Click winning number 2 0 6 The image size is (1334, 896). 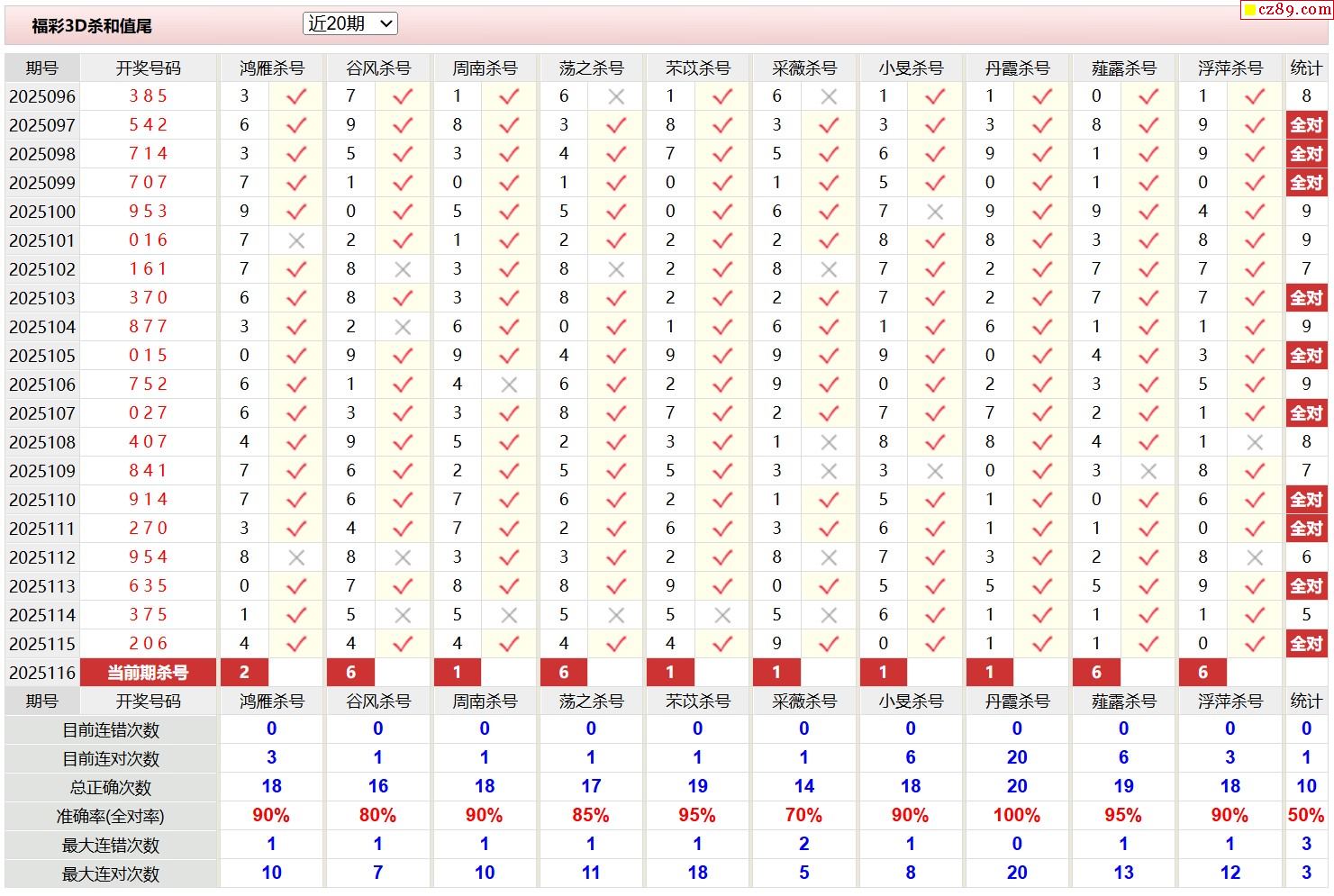(x=149, y=643)
